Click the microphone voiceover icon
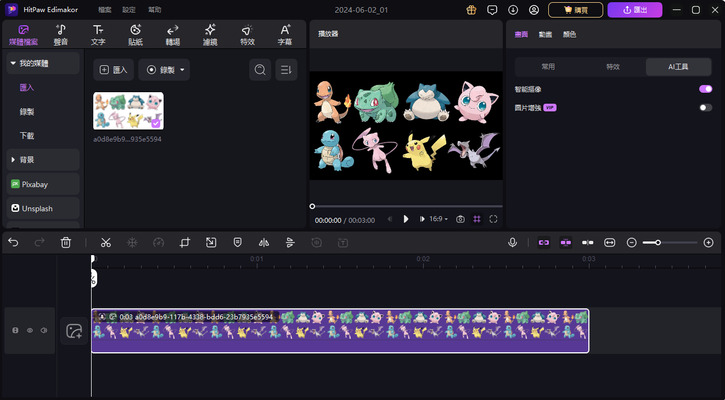 512,242
